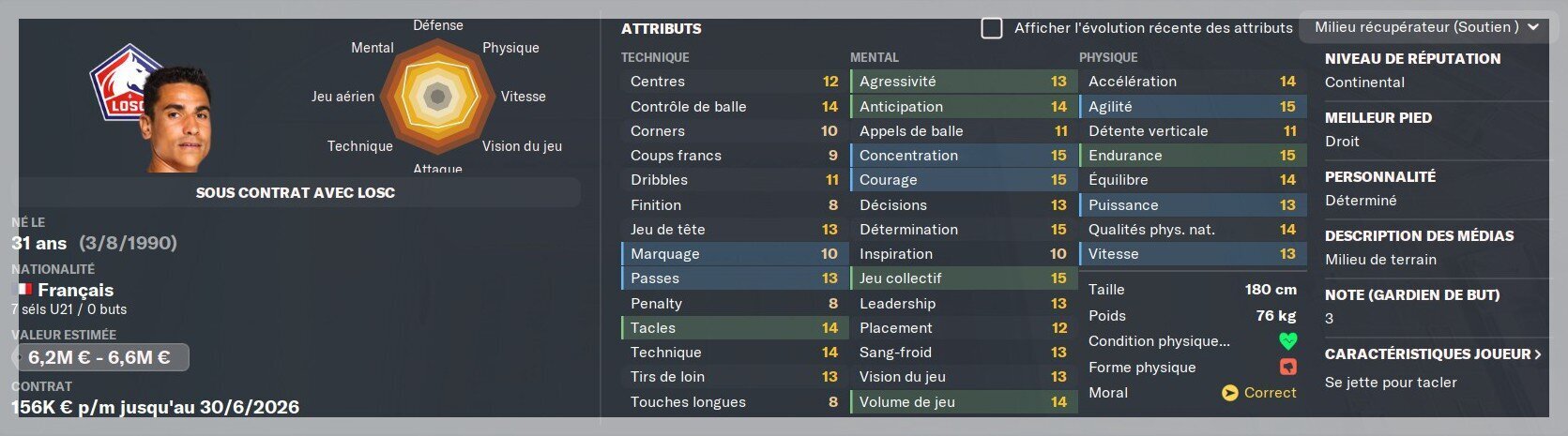The width and height of the screenshot is (1568, 436).
Task: Click the player portrait photo
Action: point(178,119)
